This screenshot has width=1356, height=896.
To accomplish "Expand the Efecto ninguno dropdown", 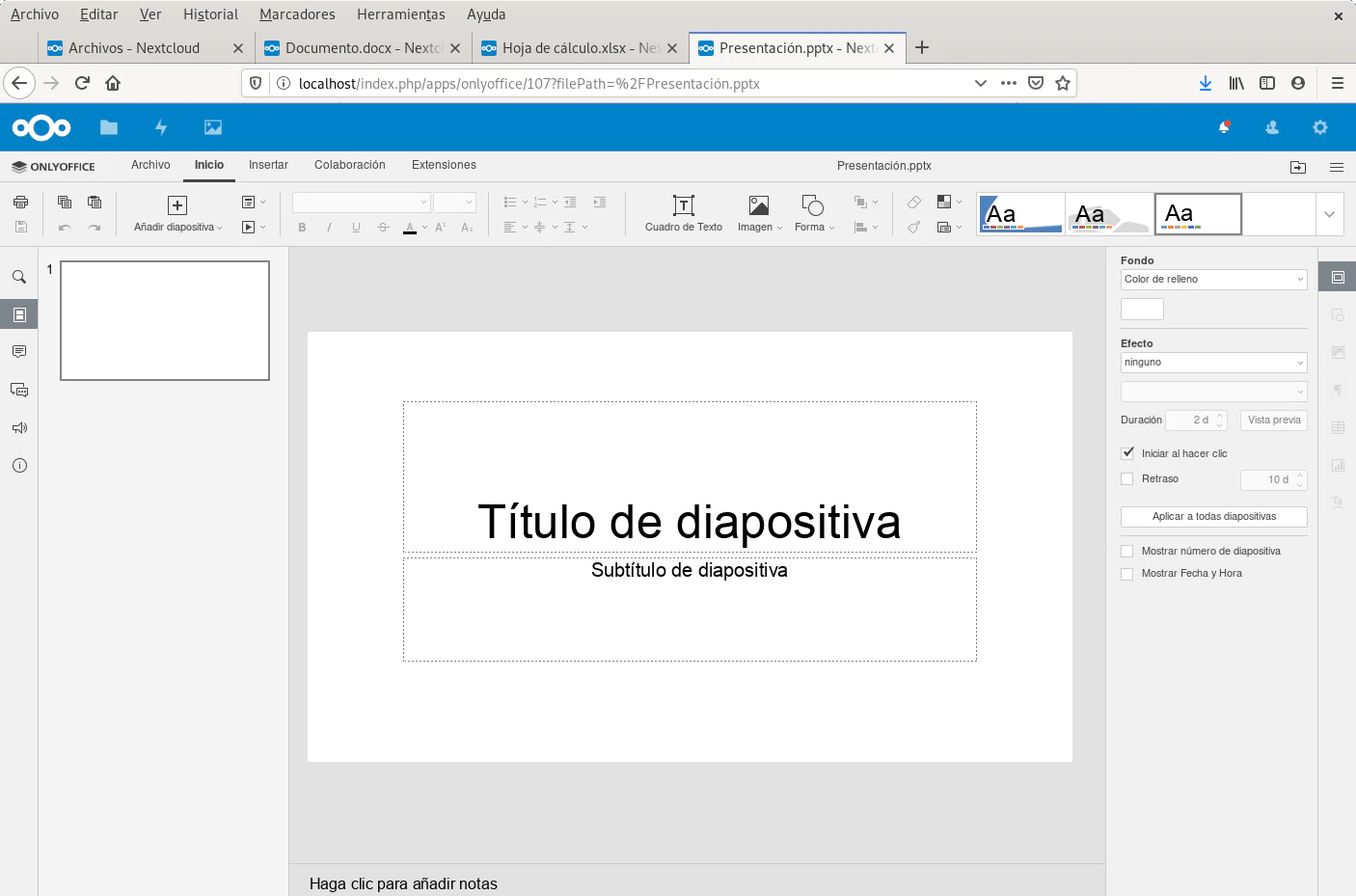I will (1213, 363).
